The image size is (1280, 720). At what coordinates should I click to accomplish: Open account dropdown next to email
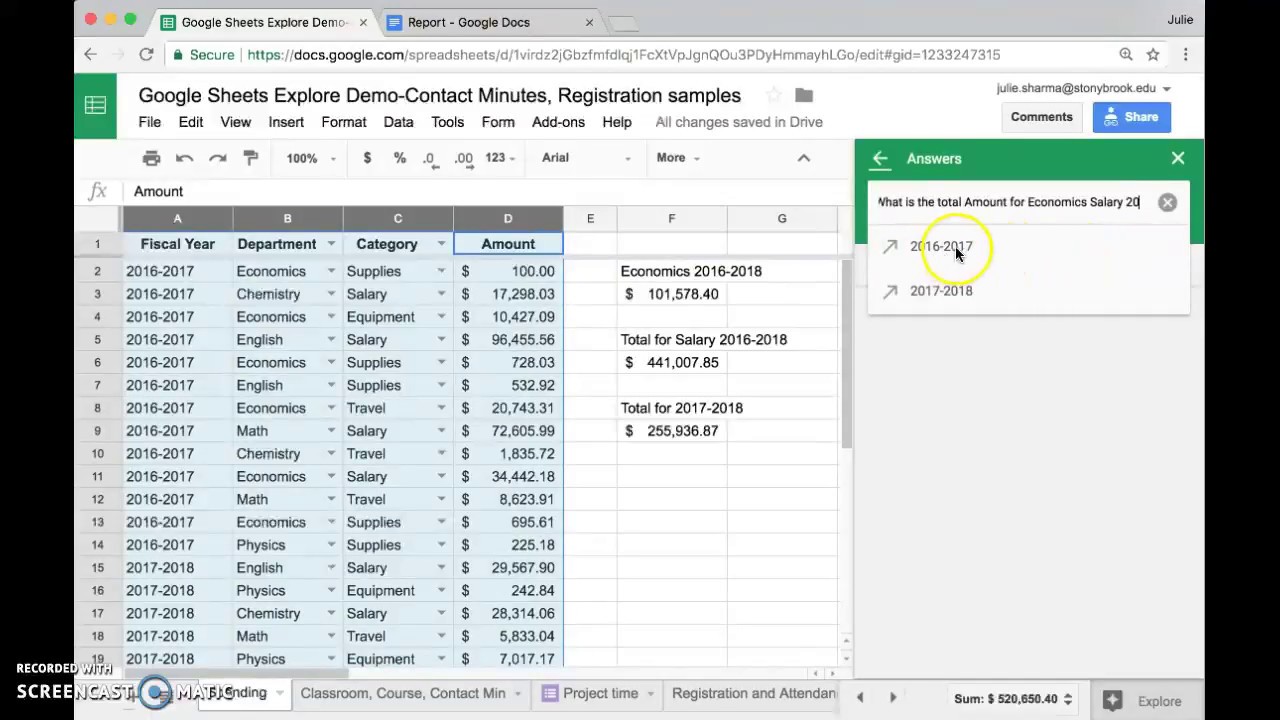[1166, 89]
